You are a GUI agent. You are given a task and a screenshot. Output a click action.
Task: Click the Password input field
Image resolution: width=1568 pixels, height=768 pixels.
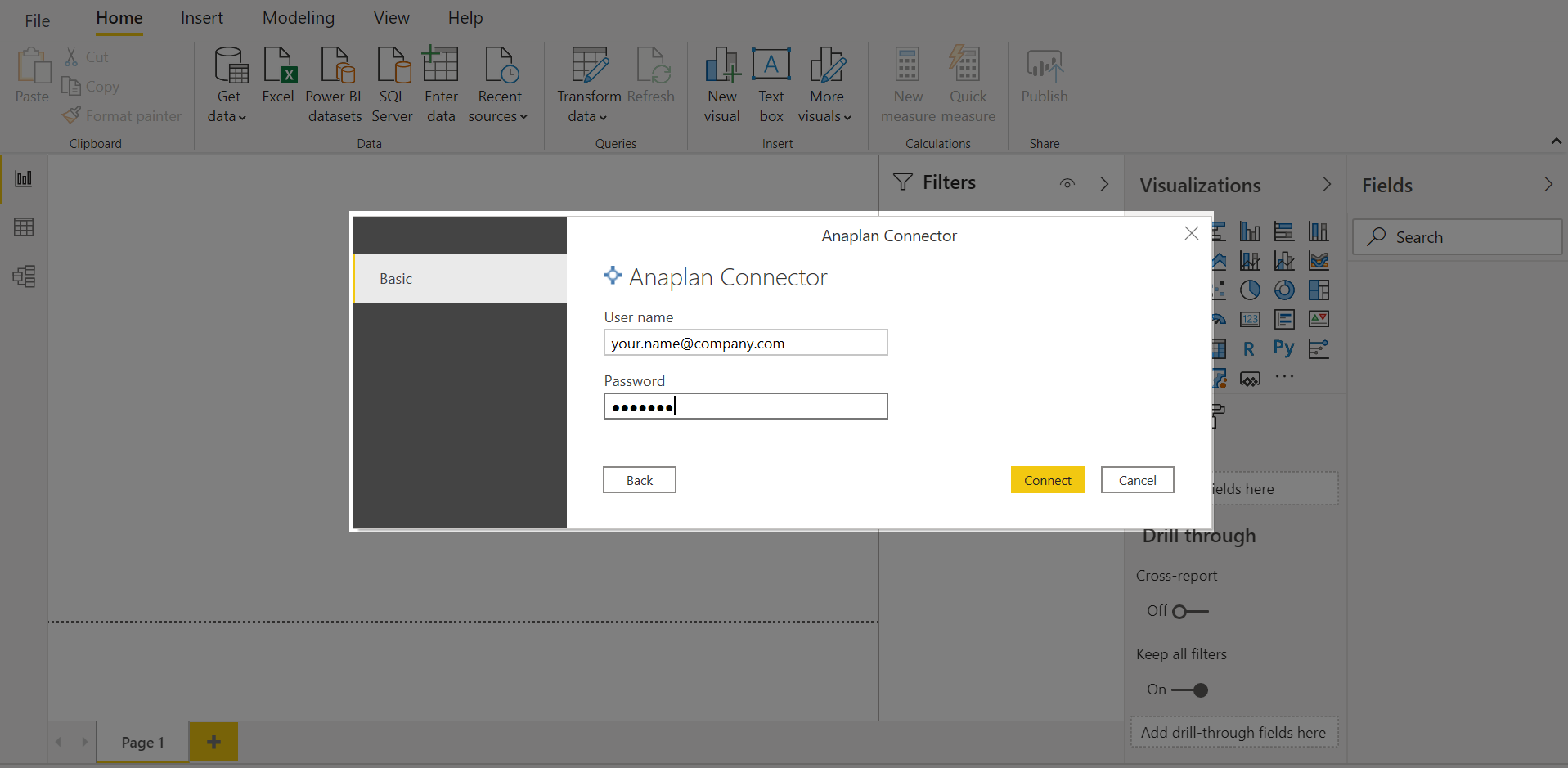tap(746, 406)
